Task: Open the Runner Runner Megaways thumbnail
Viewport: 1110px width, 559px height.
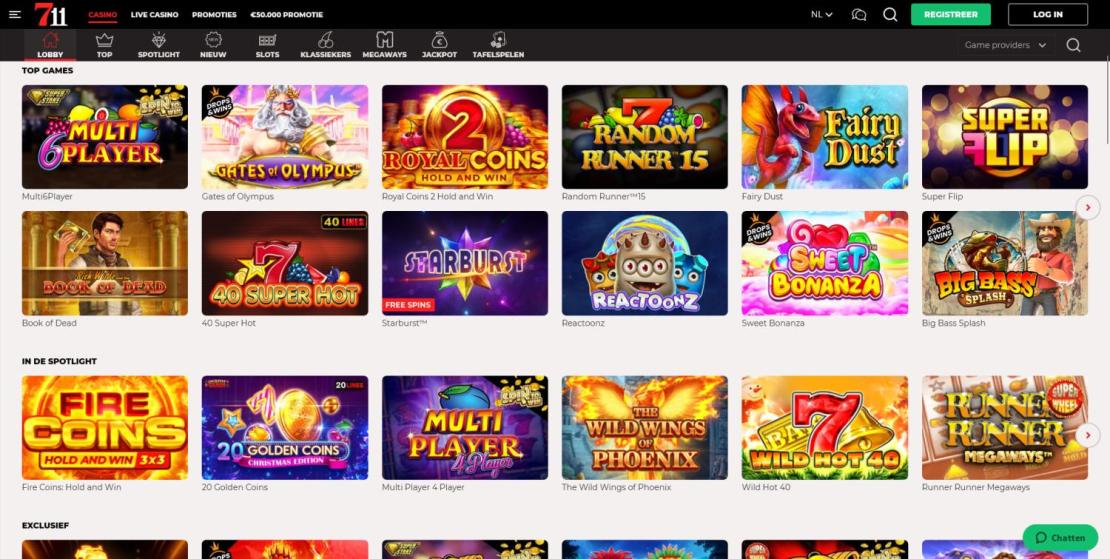Action: 1005,427
